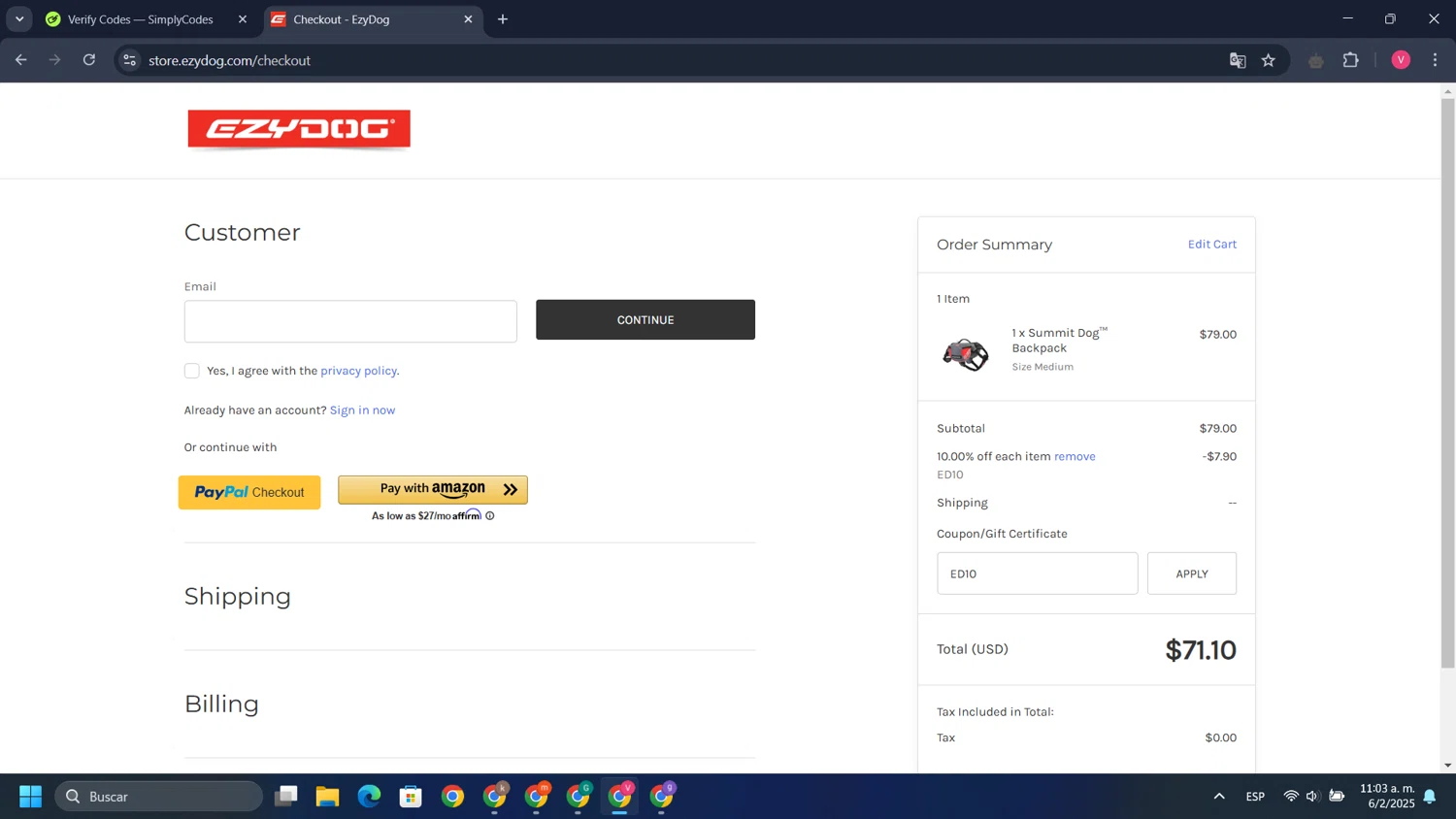
Task: Open the Windows Start menu
Action: coord(30,797)
